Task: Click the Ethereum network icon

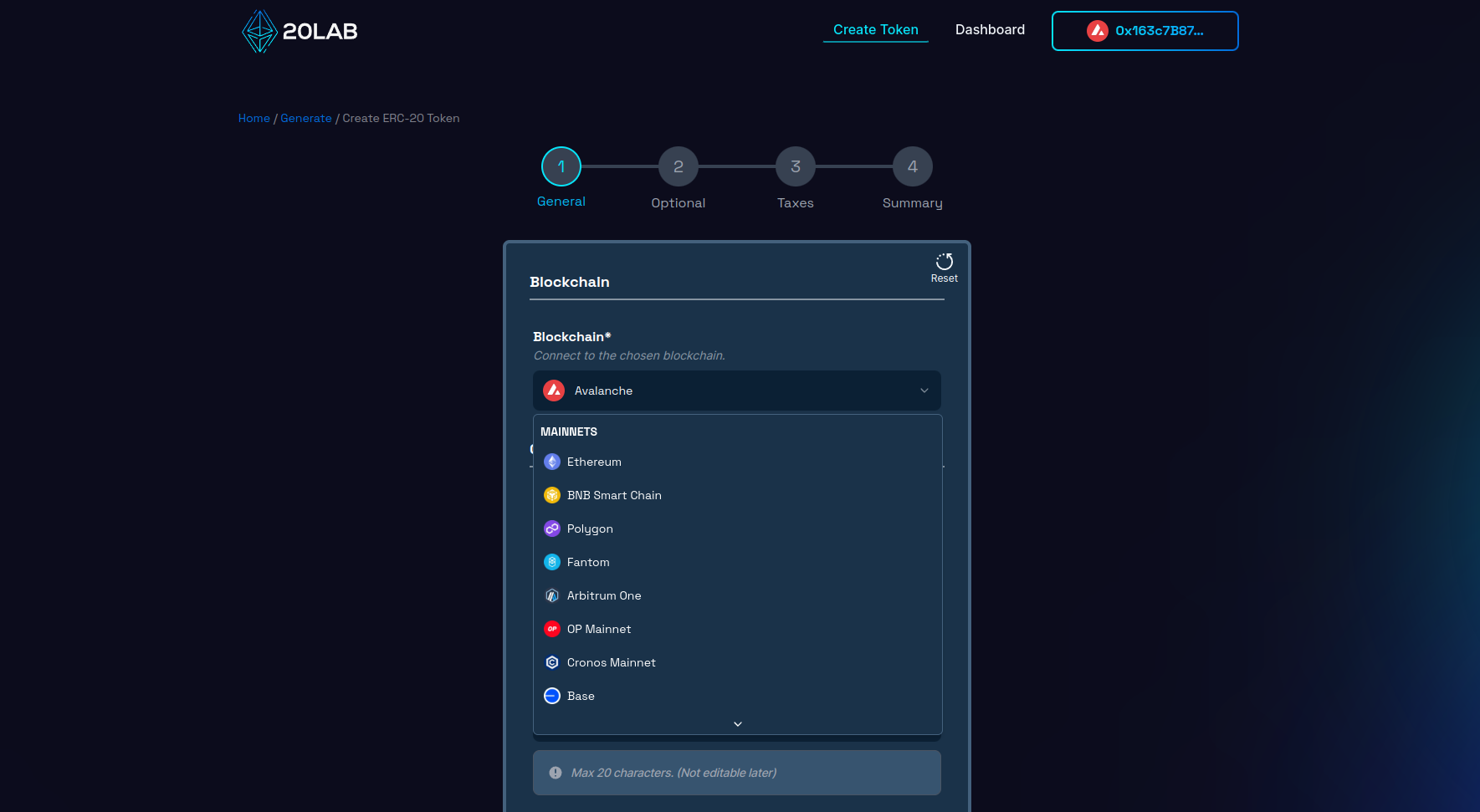Action: point(552,462)
